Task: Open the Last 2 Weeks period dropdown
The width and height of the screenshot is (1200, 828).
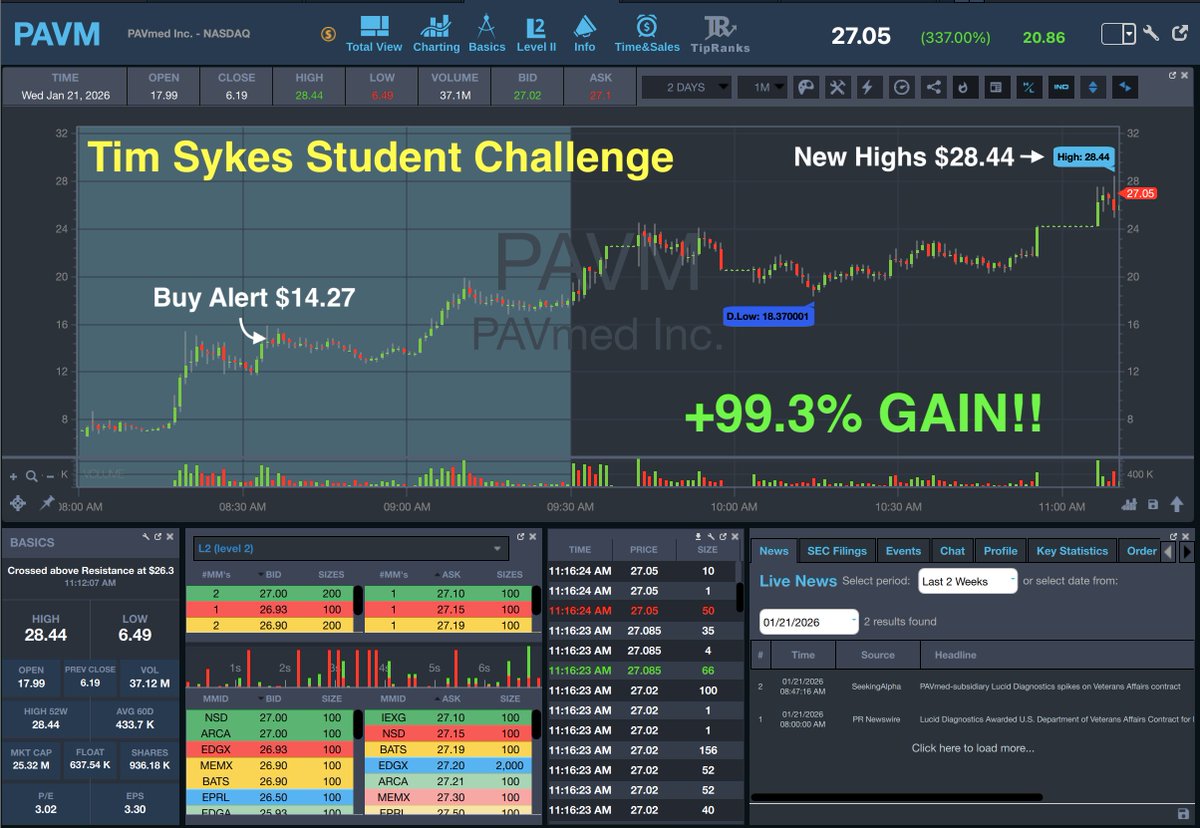Action: [967, 581]
